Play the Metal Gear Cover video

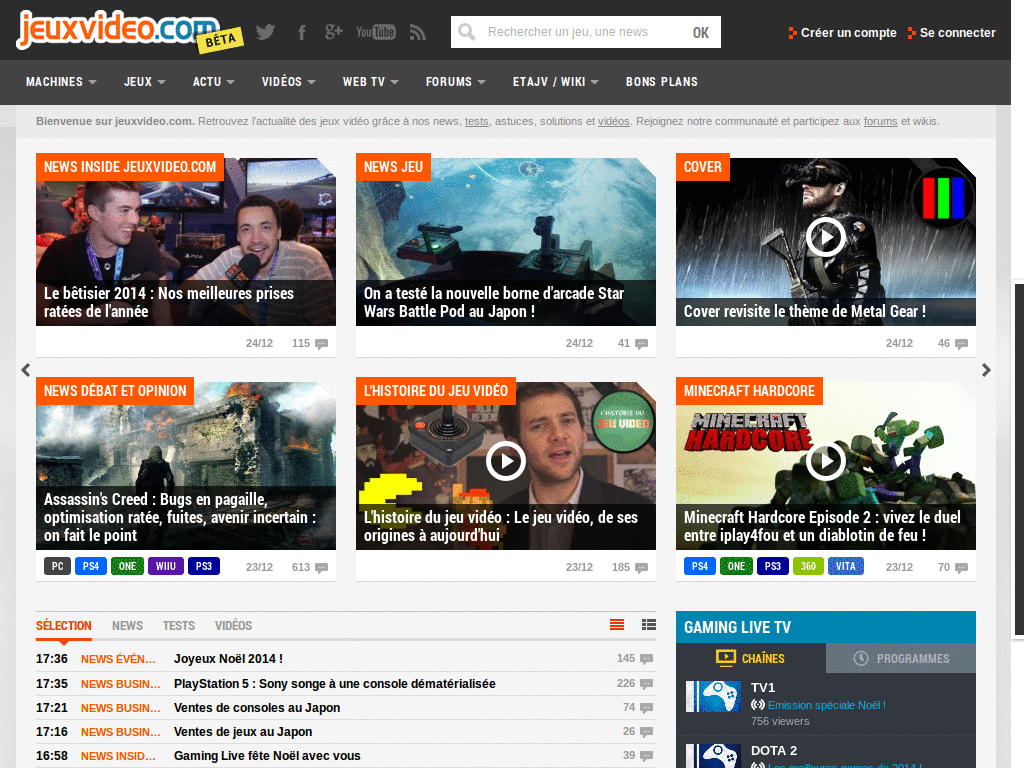(825, 237)
